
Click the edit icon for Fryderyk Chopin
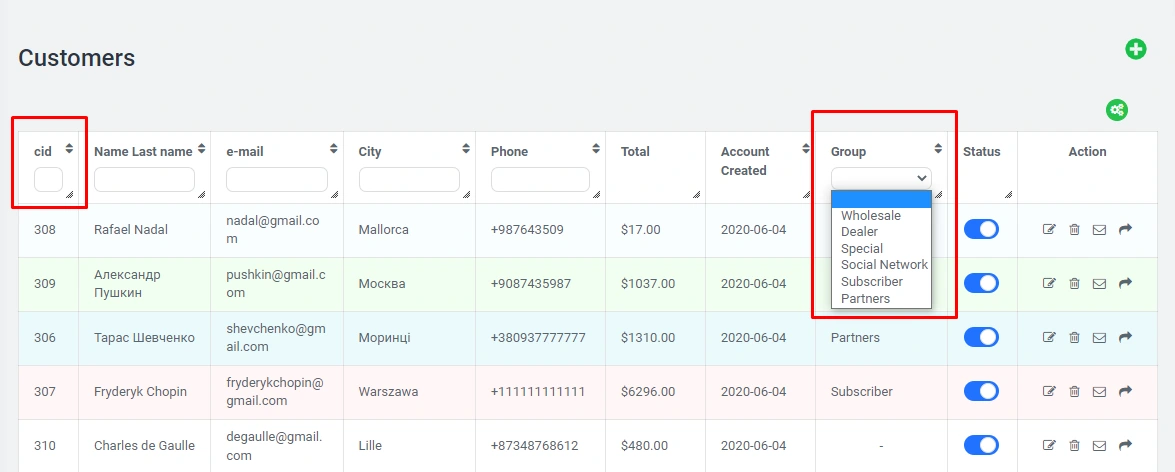(1049, 391)
